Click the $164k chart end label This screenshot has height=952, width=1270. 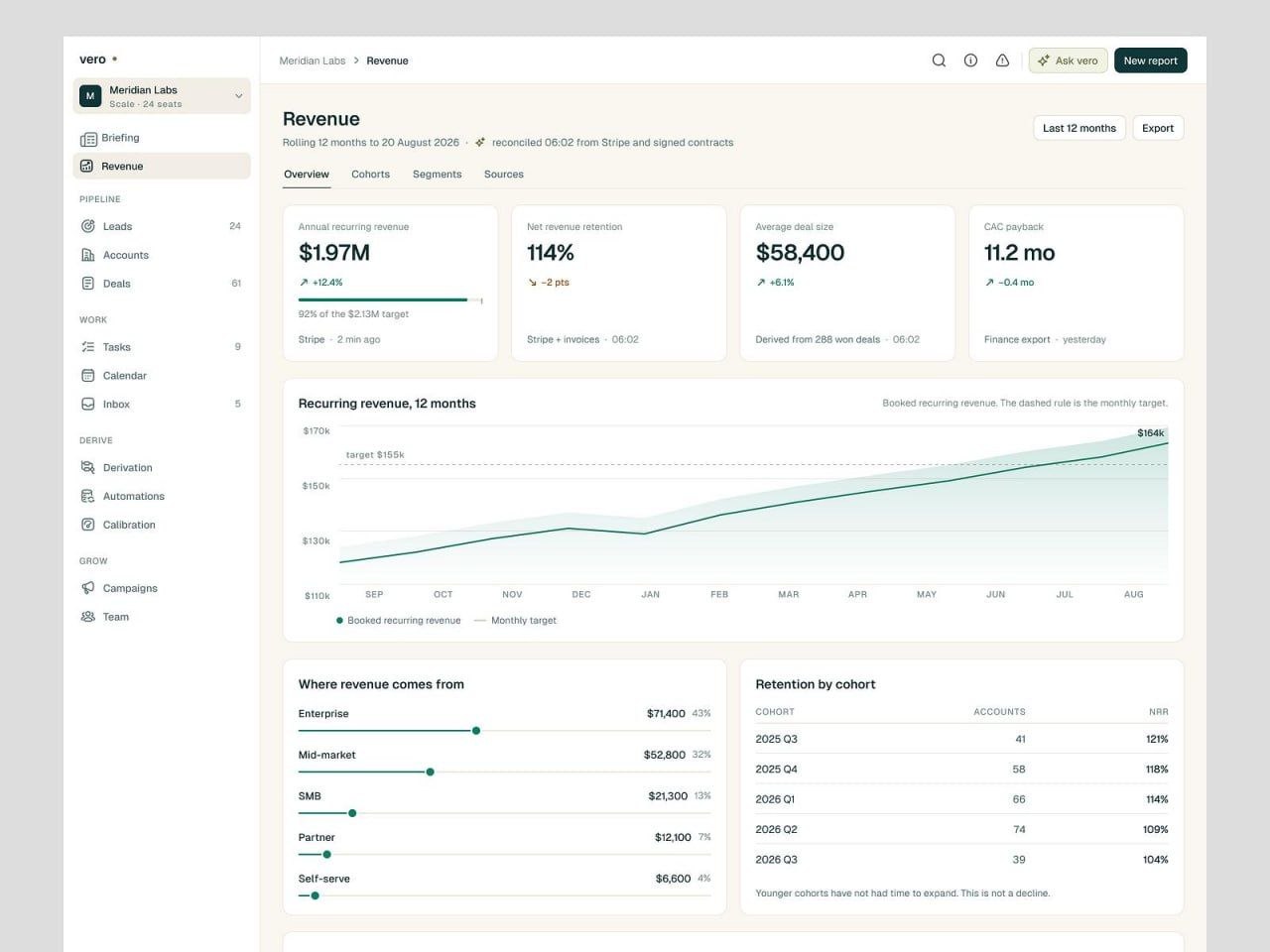point(1151,433)
